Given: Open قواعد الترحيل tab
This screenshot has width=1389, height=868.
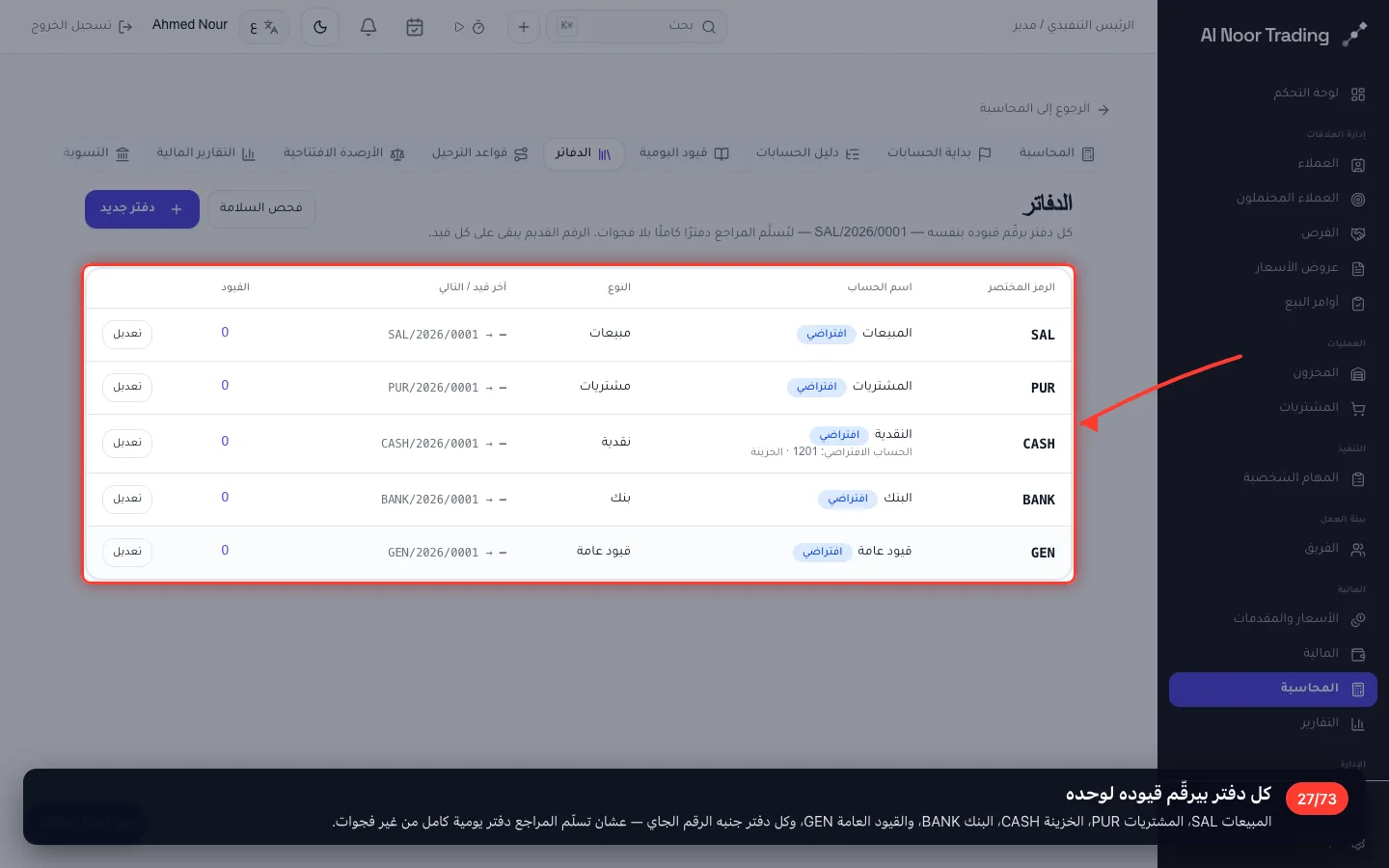Looking at the screenshot, I should click(x=479, y=153).
